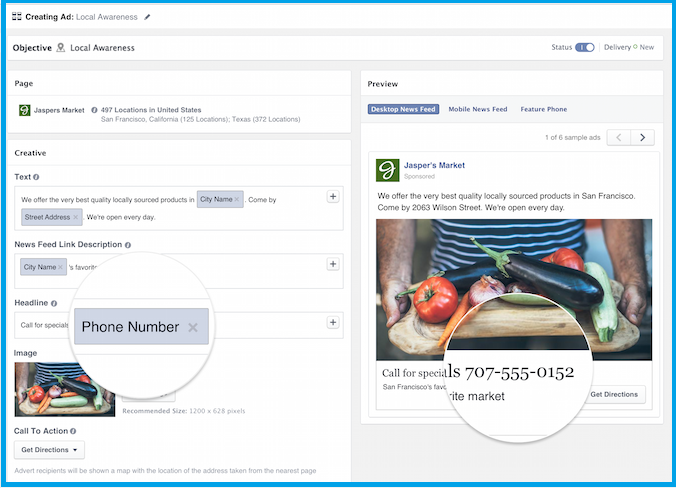Click the info icon beside Jaspers Market
The width and height of the screenshot is (676, 488).
(x=94, y=110)
